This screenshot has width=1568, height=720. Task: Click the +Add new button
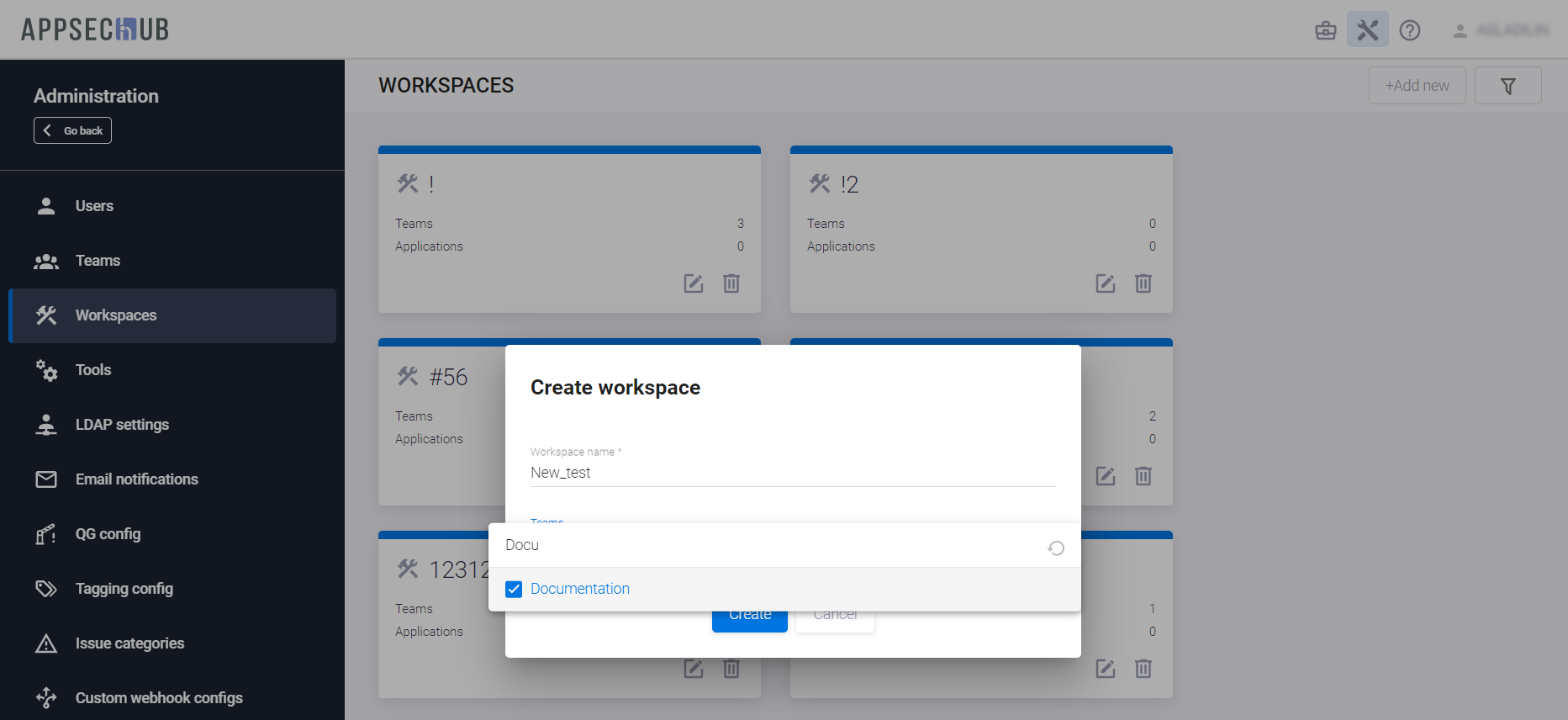click(x=1417, y=86)
